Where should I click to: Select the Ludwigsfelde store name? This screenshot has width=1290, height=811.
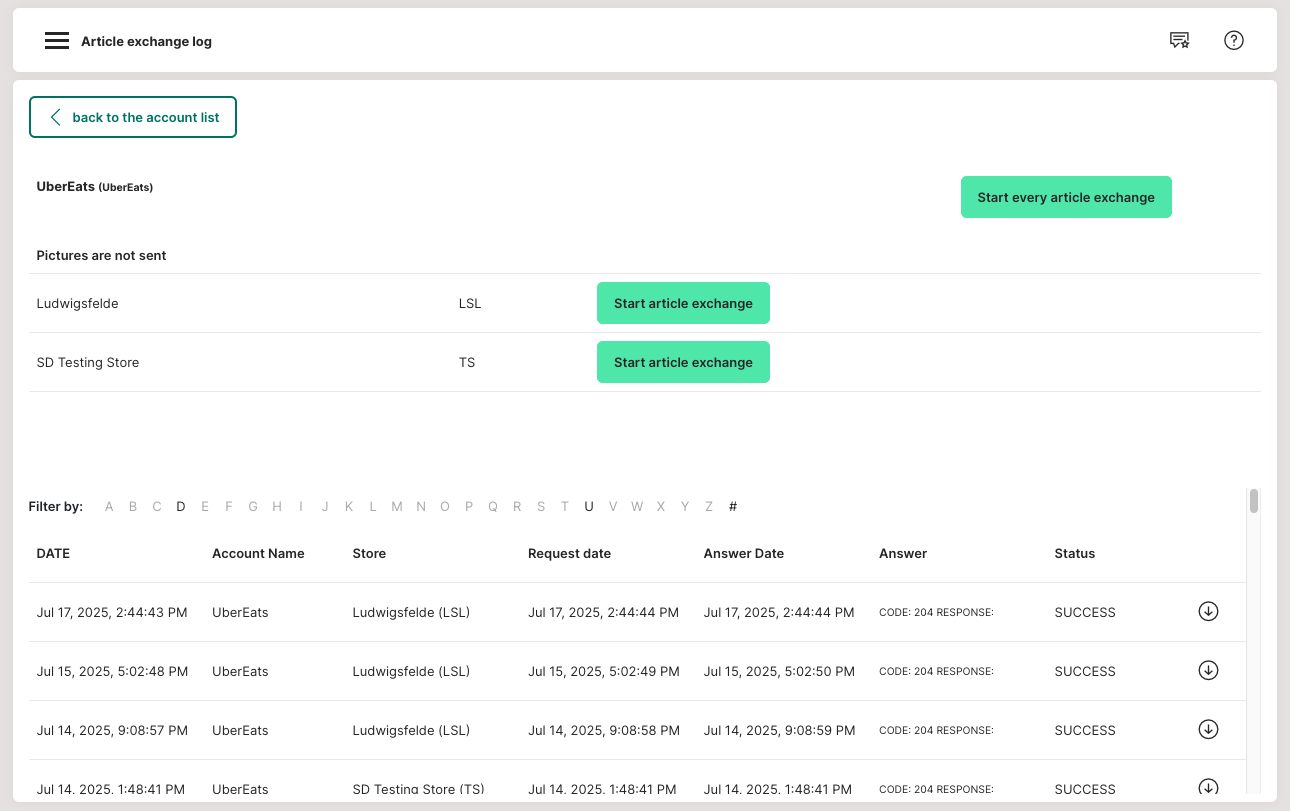(77, 303)
